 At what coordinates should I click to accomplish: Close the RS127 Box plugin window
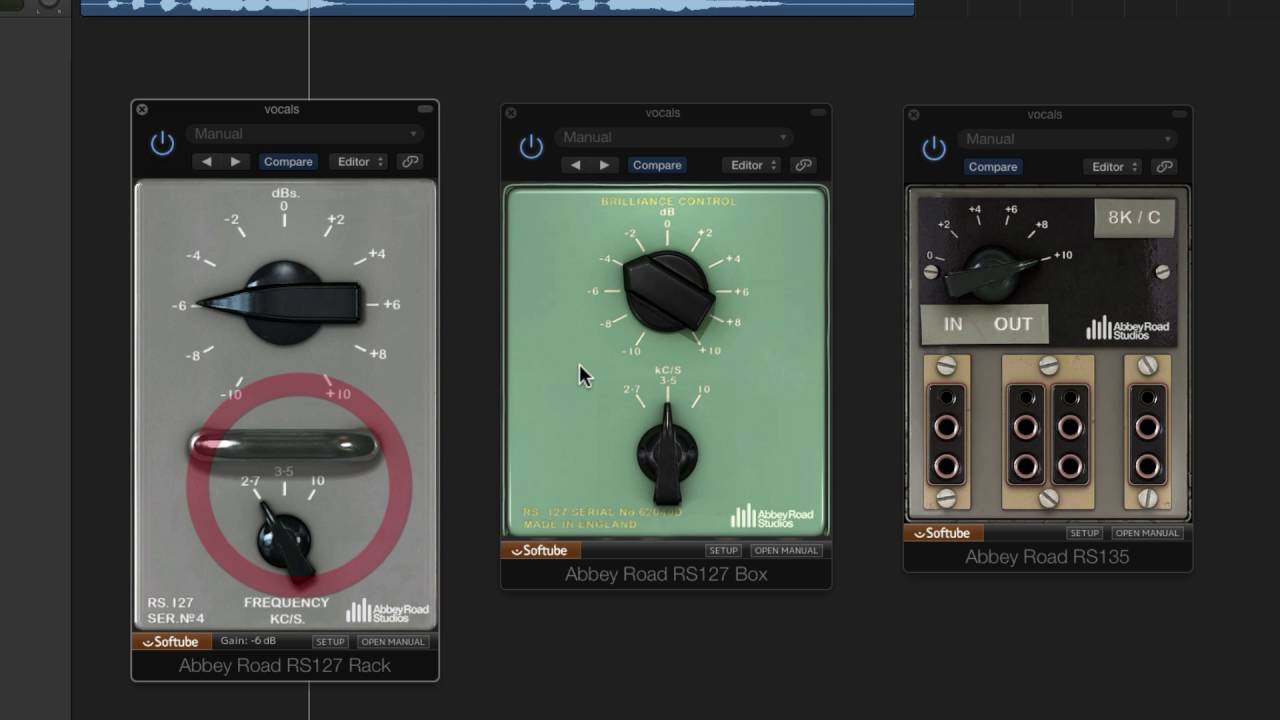tap(511, 113)
